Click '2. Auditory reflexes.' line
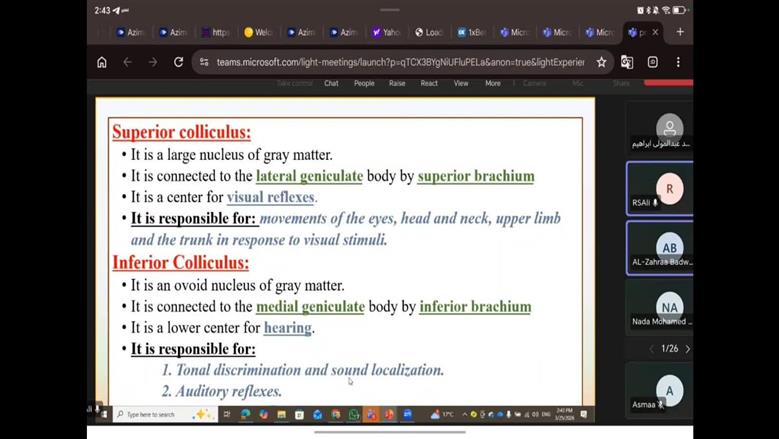Screen dimensions: 779x439 pos(222,391)
